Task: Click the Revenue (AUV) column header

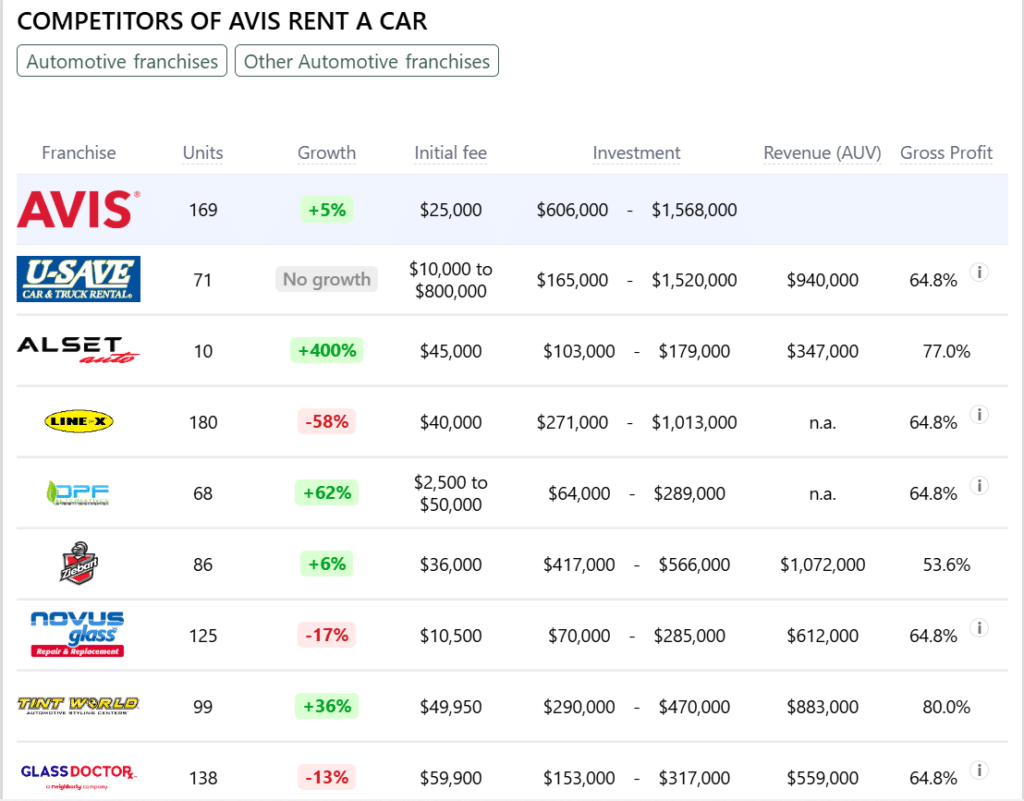Action: pos(822,153)
